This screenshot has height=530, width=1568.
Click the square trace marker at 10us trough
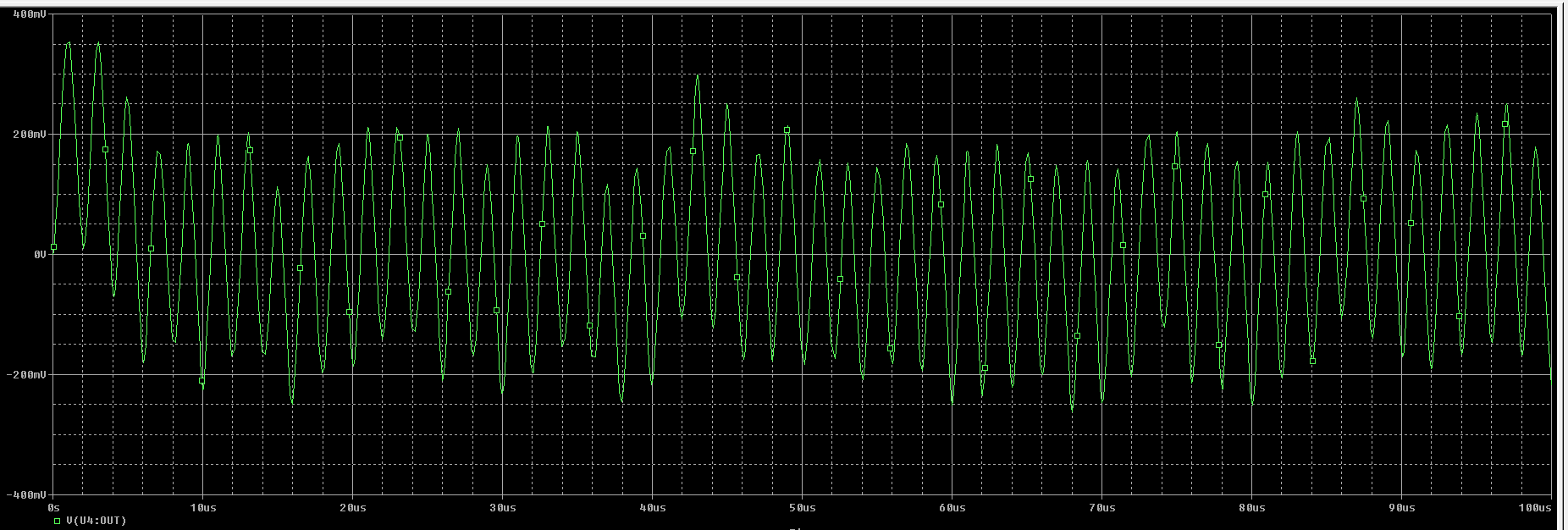pyautogui.click(x=202, y=381)
